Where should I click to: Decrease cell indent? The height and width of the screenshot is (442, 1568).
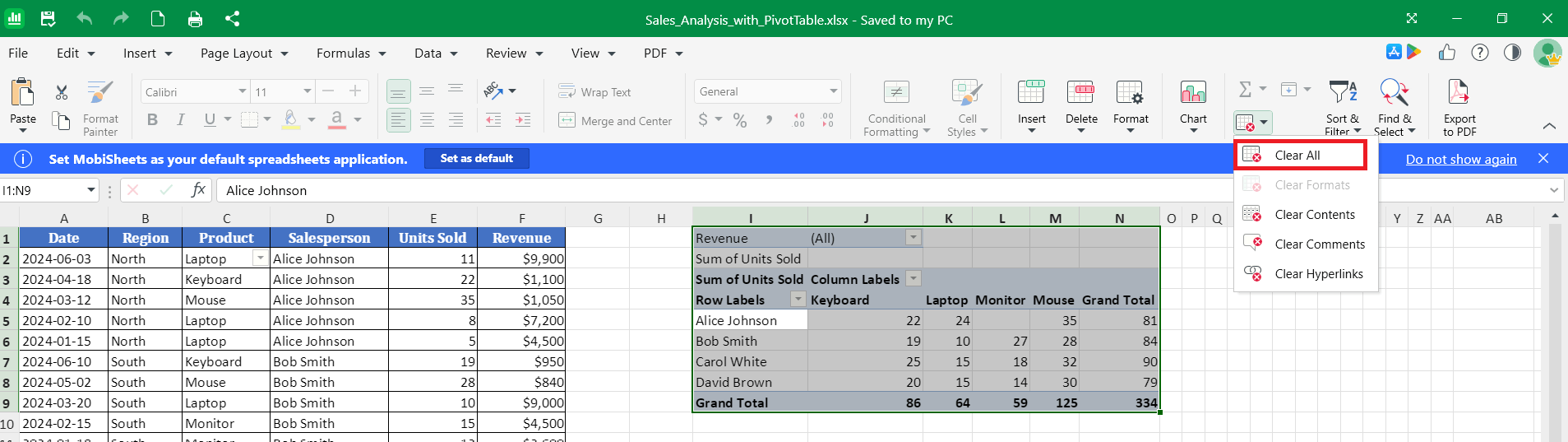[x=493, y=120]
